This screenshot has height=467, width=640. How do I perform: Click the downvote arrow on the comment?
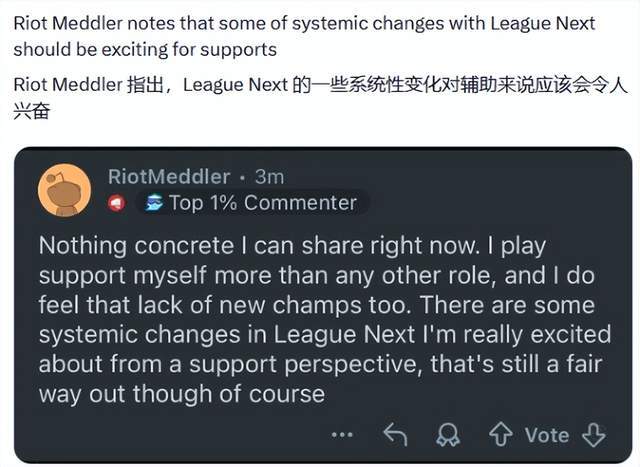click(595, 435)
